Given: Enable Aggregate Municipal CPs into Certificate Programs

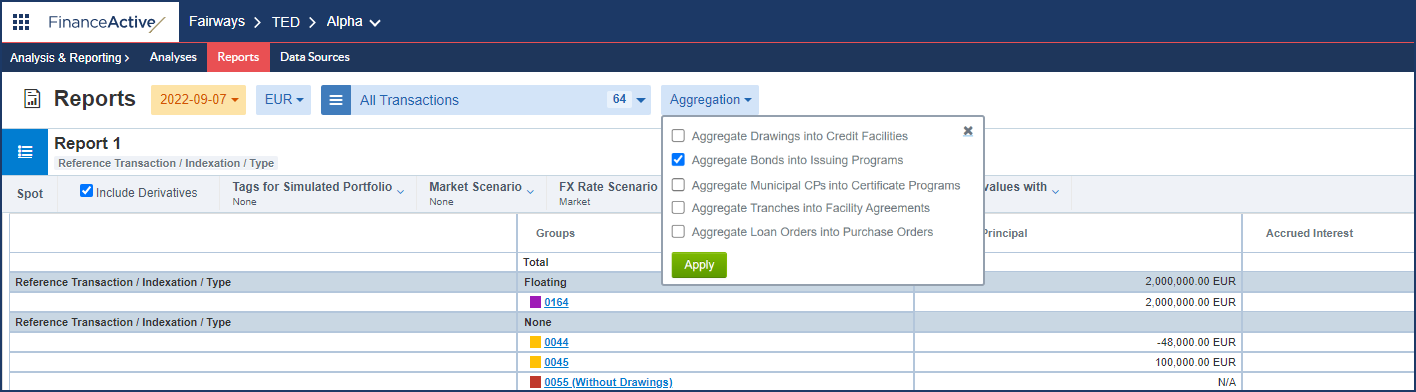Looking at the screenshot, I should (679, 185).
